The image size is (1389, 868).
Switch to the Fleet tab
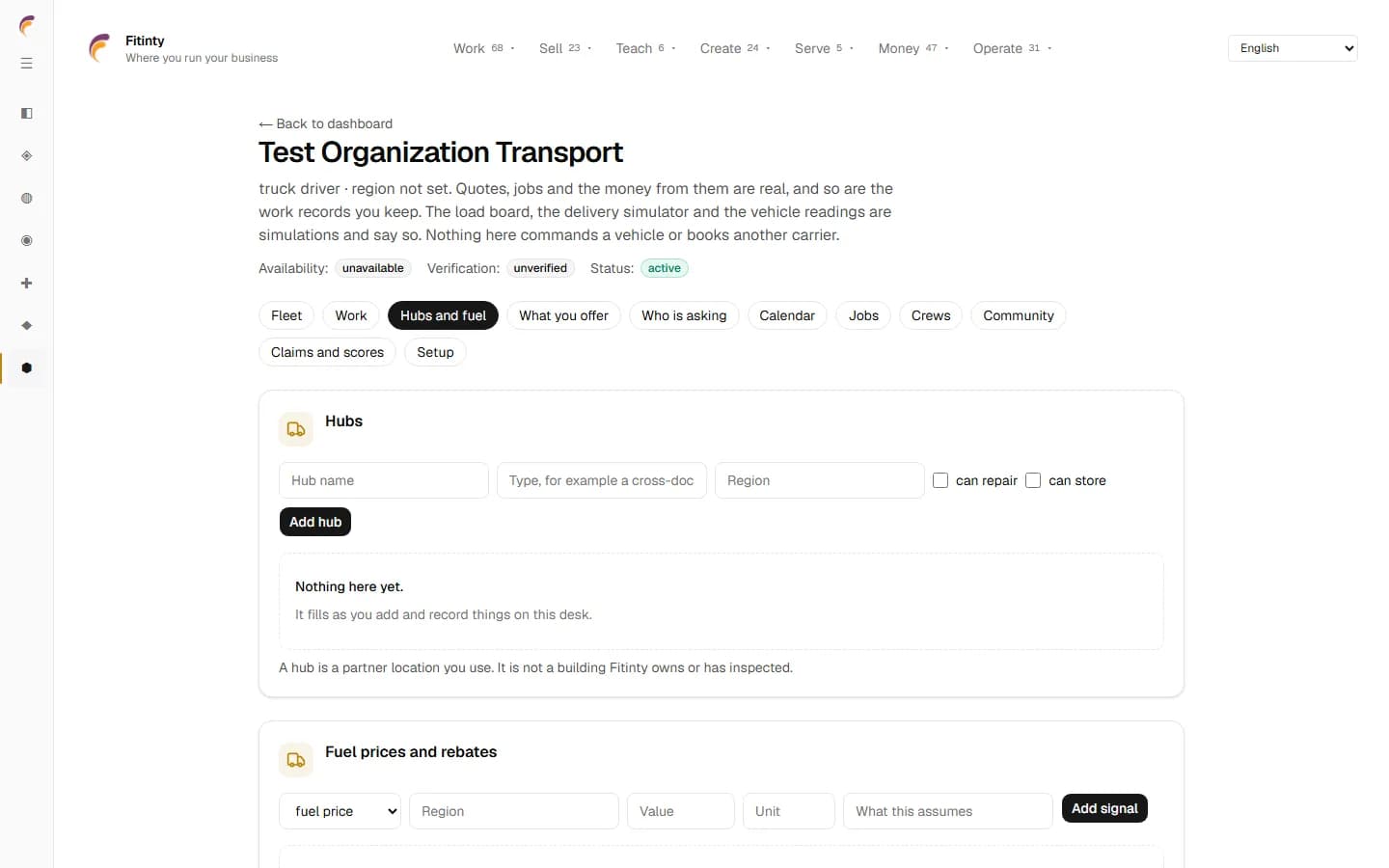pos(286,315)
